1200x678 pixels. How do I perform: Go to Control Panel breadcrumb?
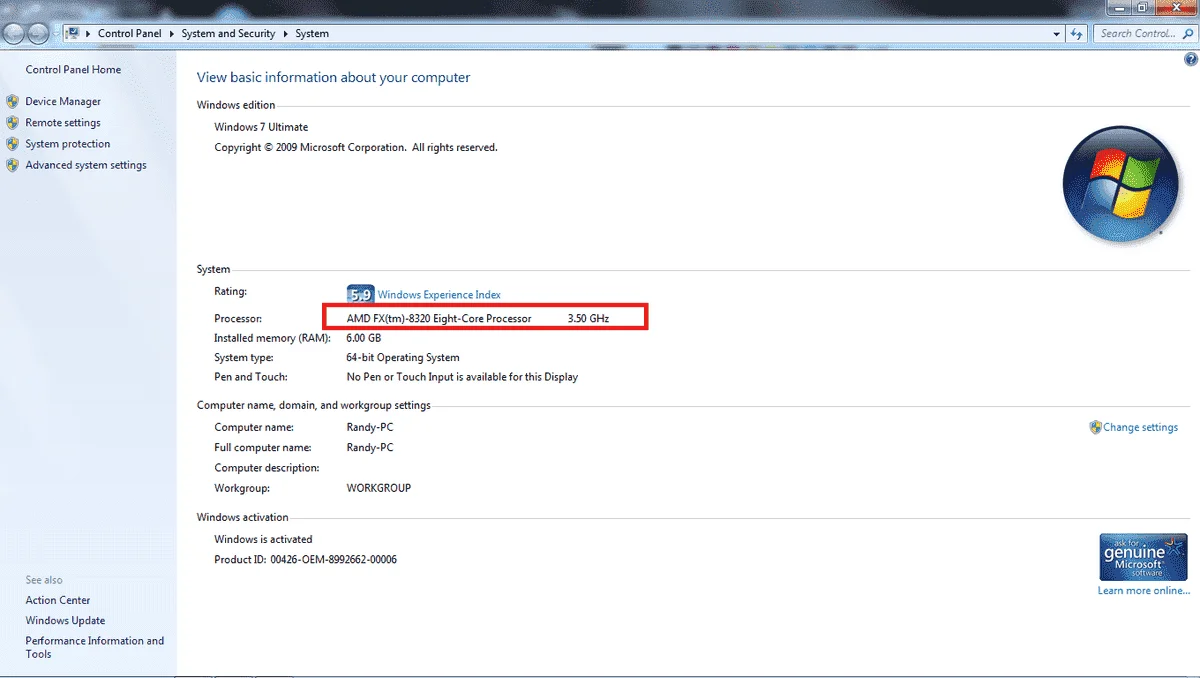tap(129, 33)
